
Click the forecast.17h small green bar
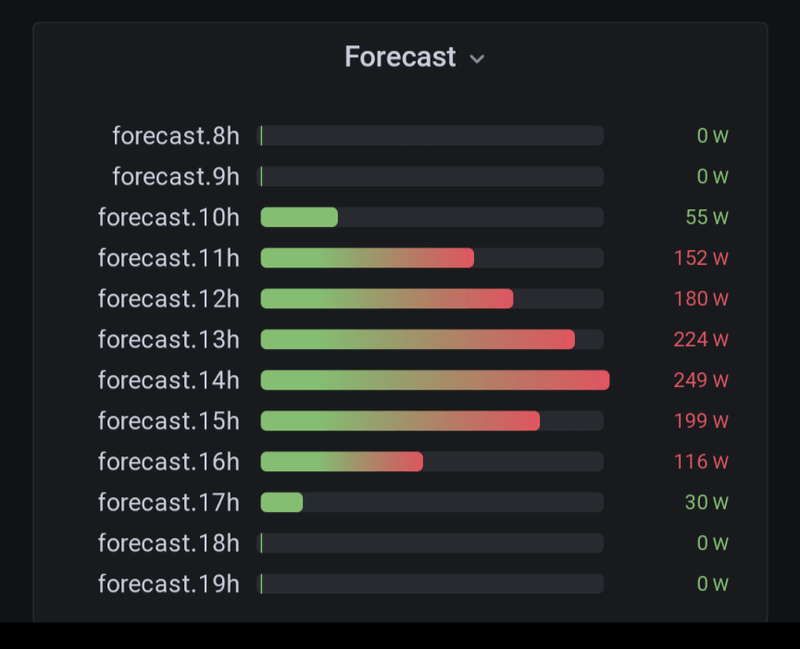point(281,502)
